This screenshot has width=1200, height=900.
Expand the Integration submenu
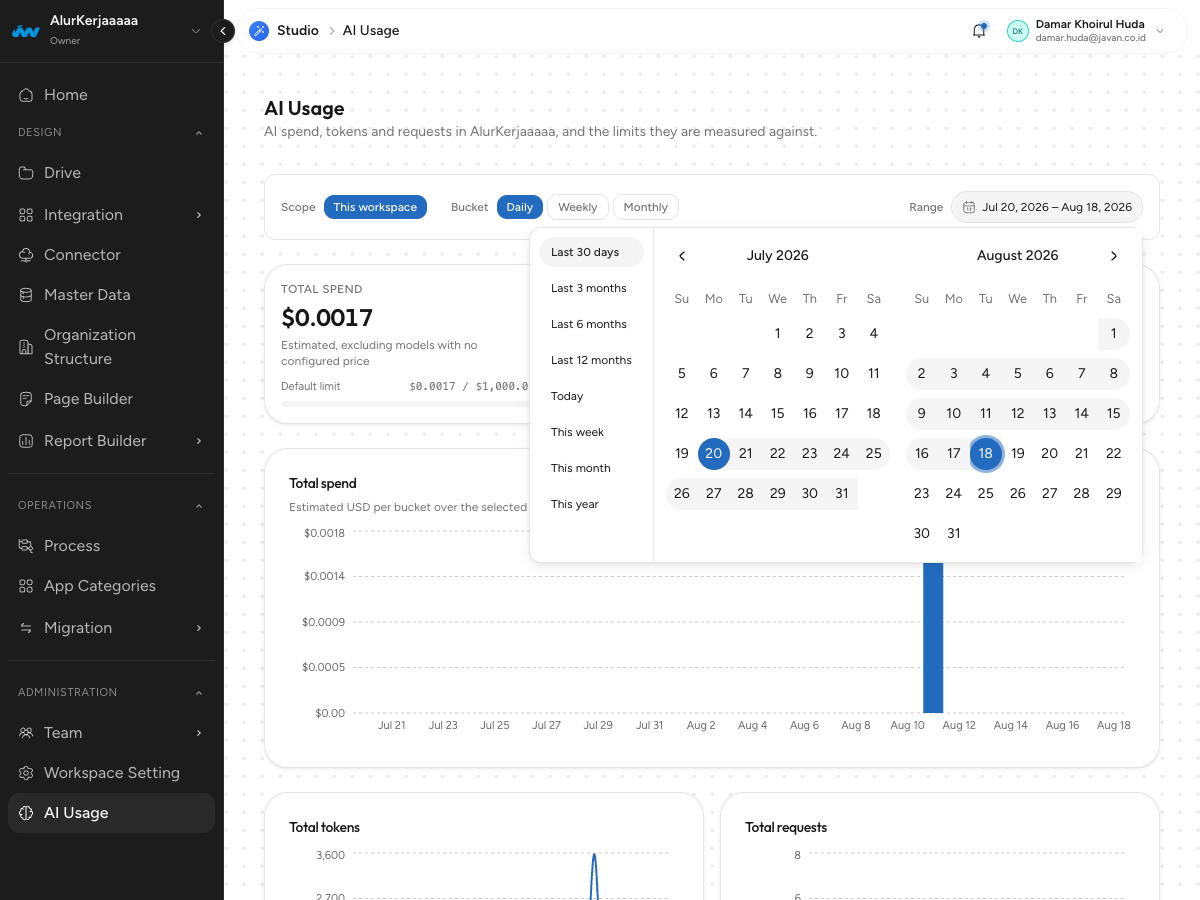pos(198,215)
